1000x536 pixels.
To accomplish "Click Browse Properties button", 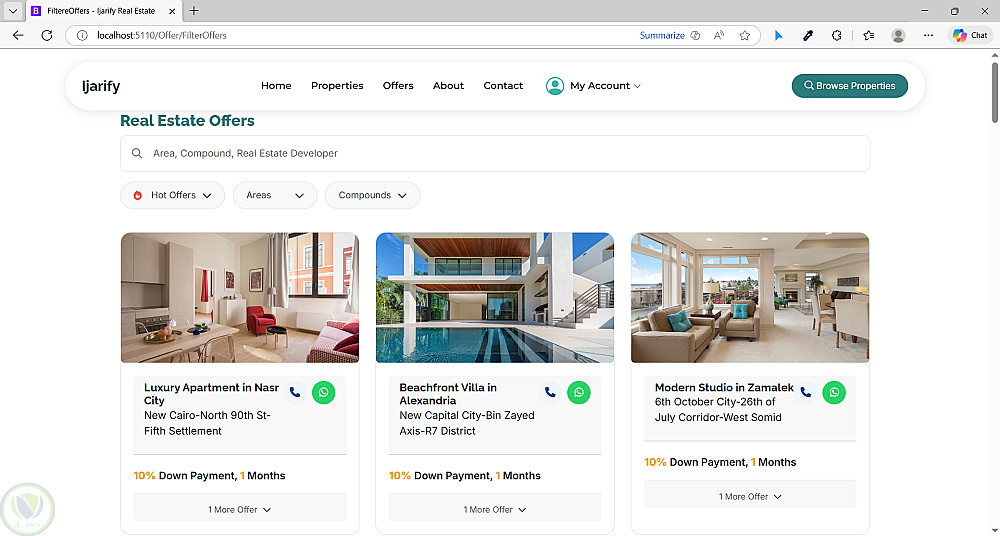I will (x=849, y=86).
